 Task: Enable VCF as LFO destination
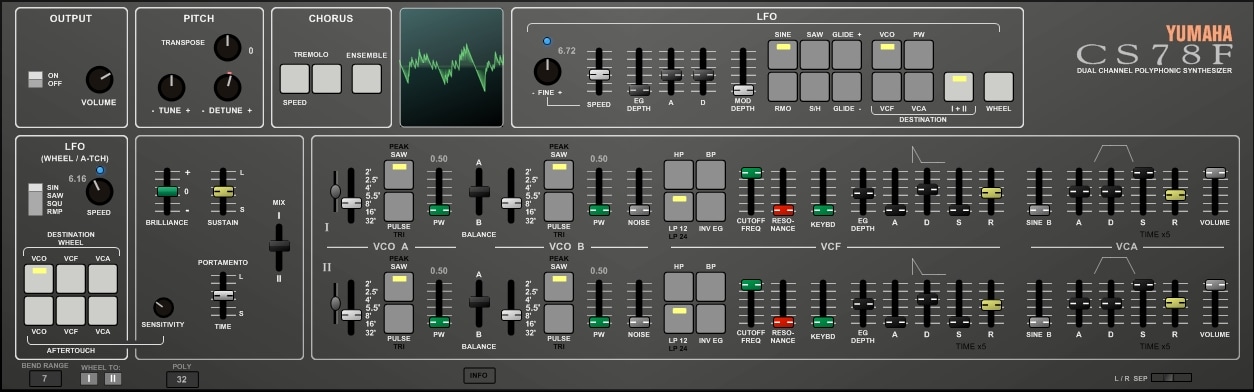pos(887,86)
